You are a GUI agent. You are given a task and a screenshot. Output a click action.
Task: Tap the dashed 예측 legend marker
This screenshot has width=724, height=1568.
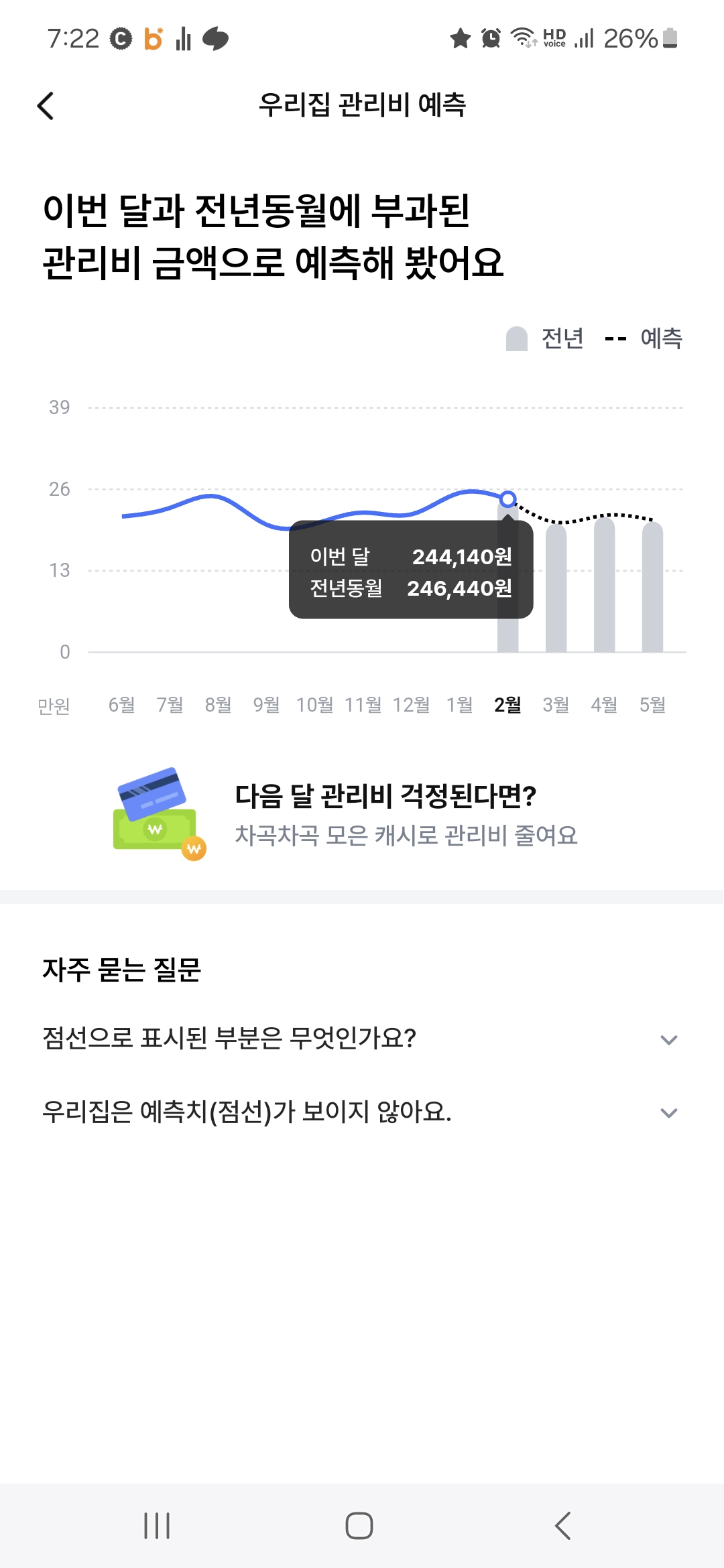tap(615, 339)
